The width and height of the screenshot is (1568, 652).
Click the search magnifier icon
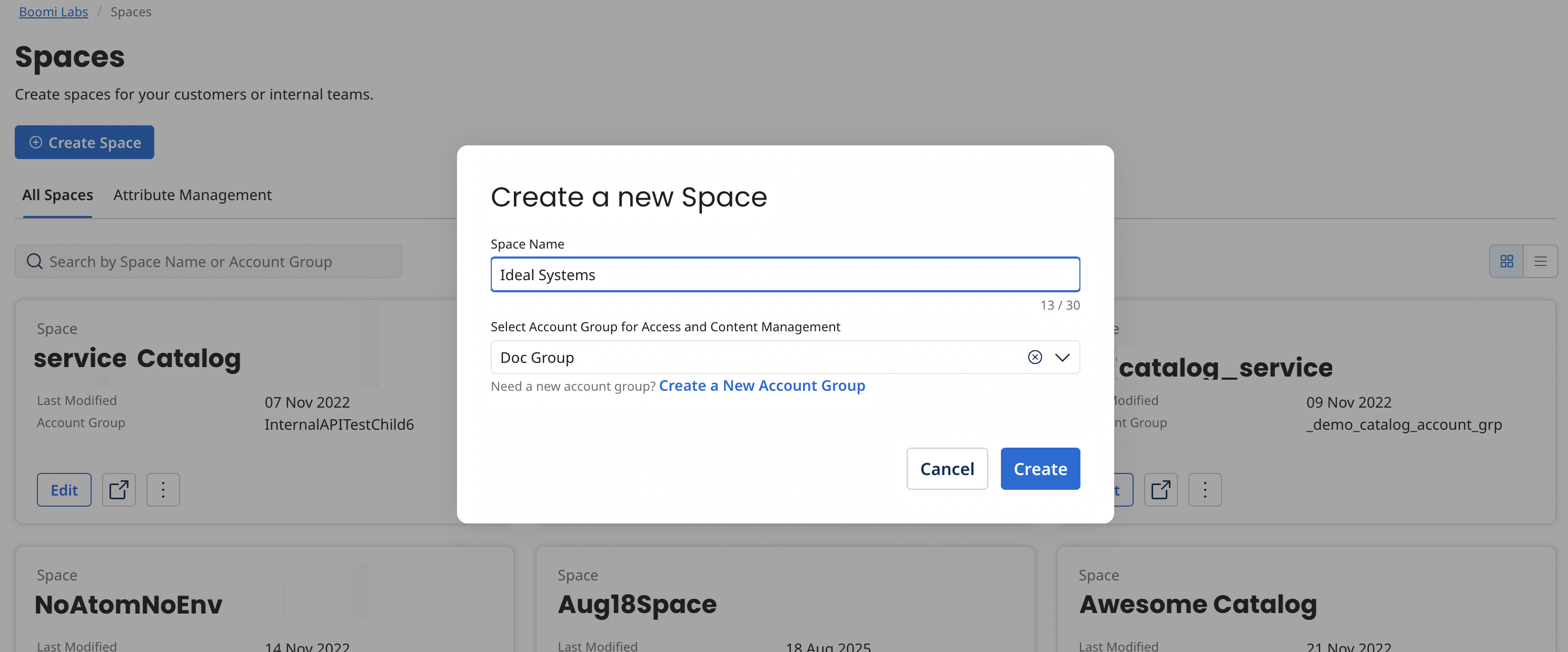[x=35, y=261]
